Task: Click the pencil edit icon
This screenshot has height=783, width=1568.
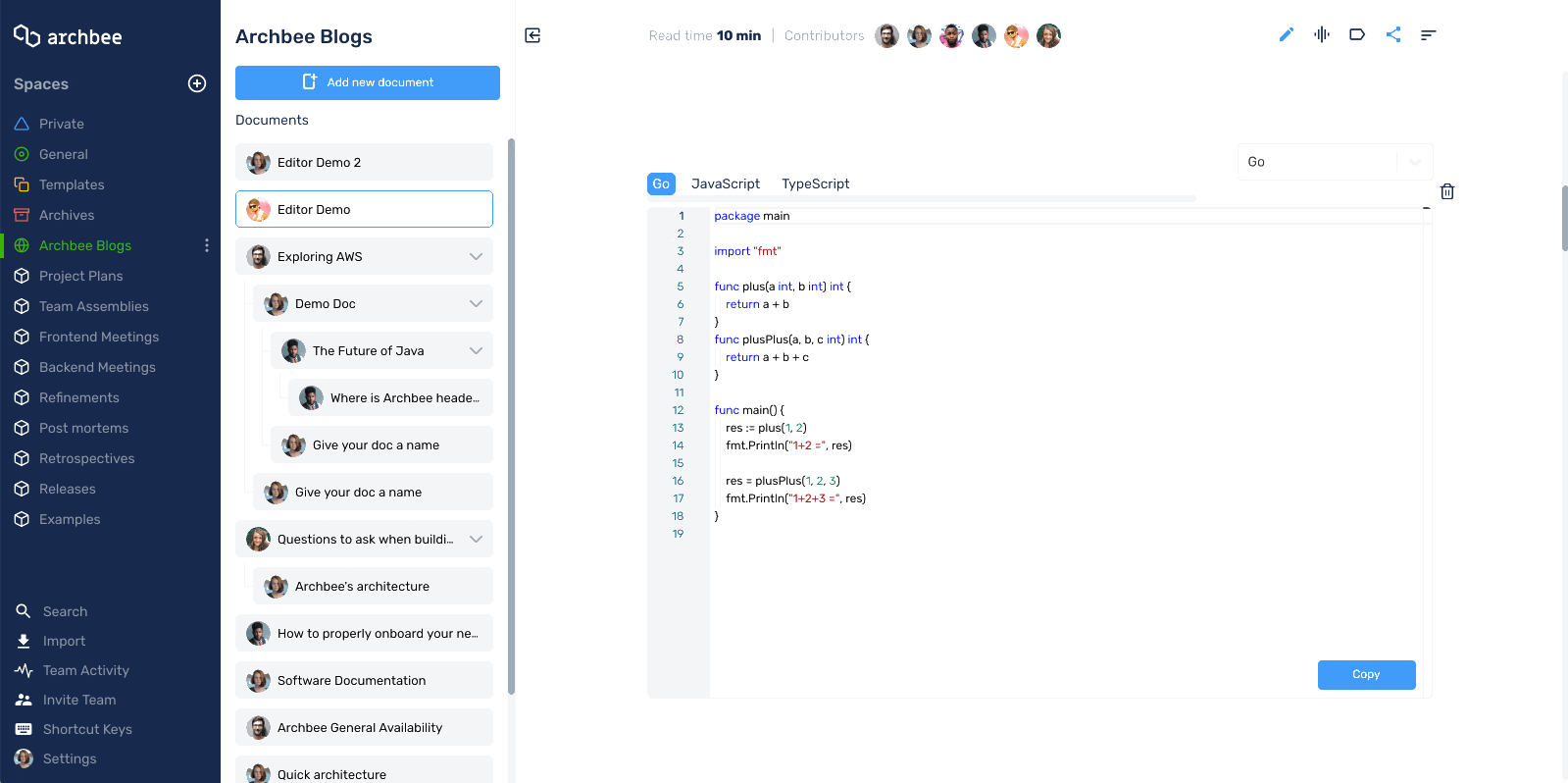Action: pyautogui.click(x=1287, y=34)
